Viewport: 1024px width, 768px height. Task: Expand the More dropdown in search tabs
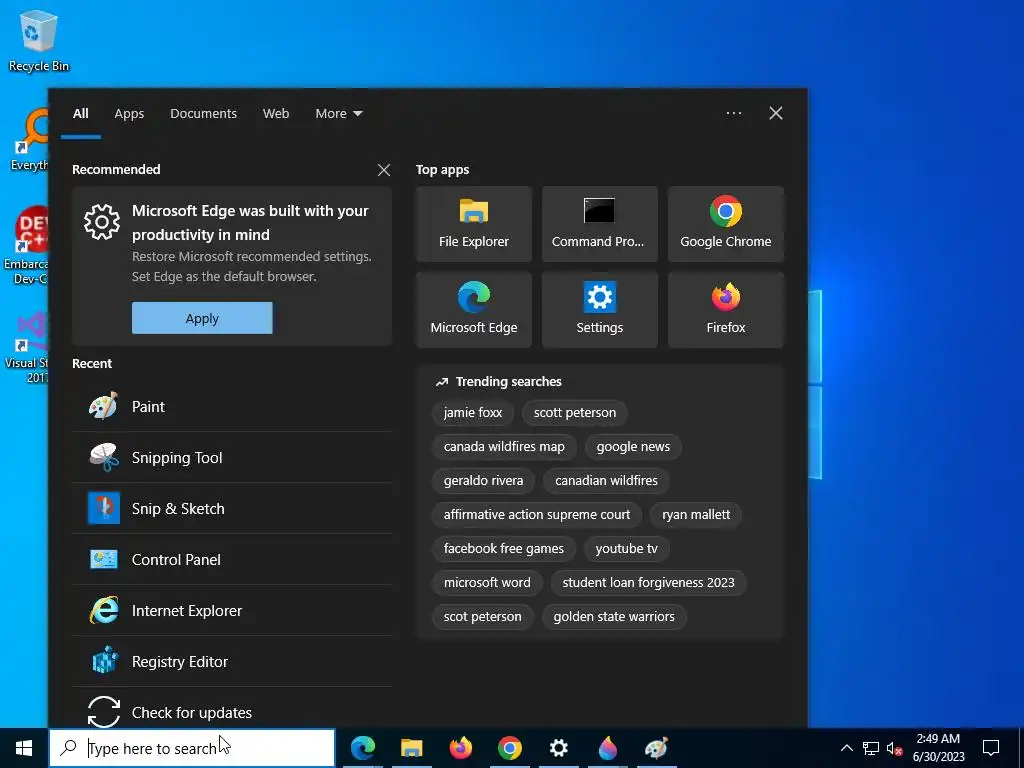338,114
